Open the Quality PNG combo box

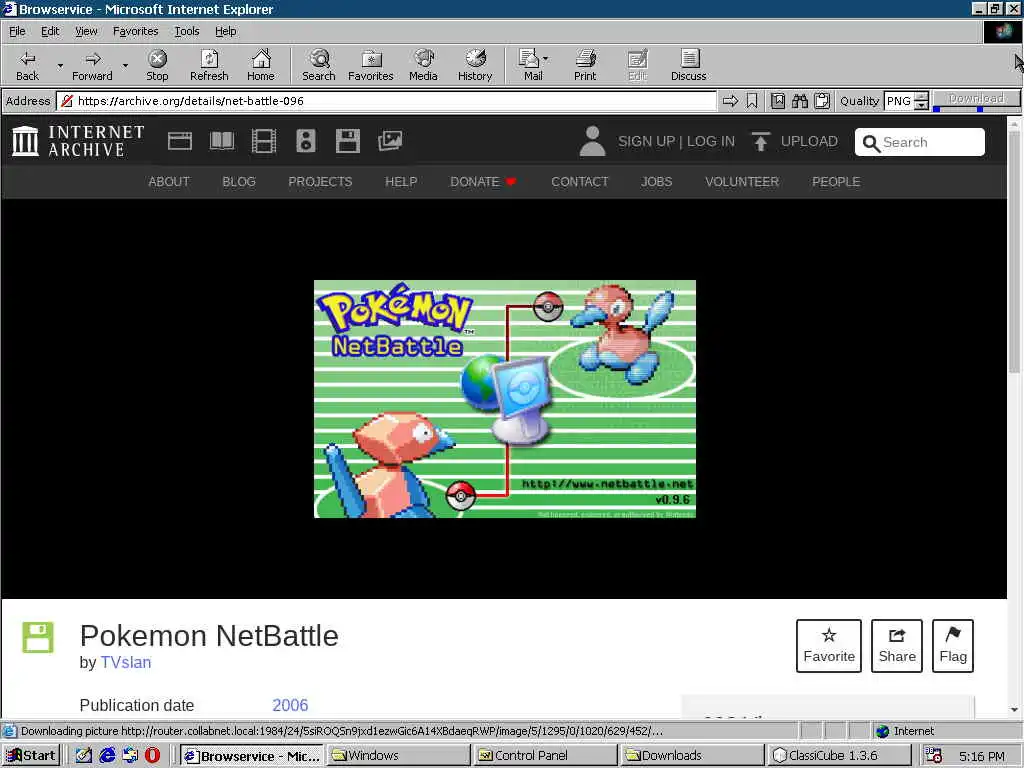coord(899,101)
